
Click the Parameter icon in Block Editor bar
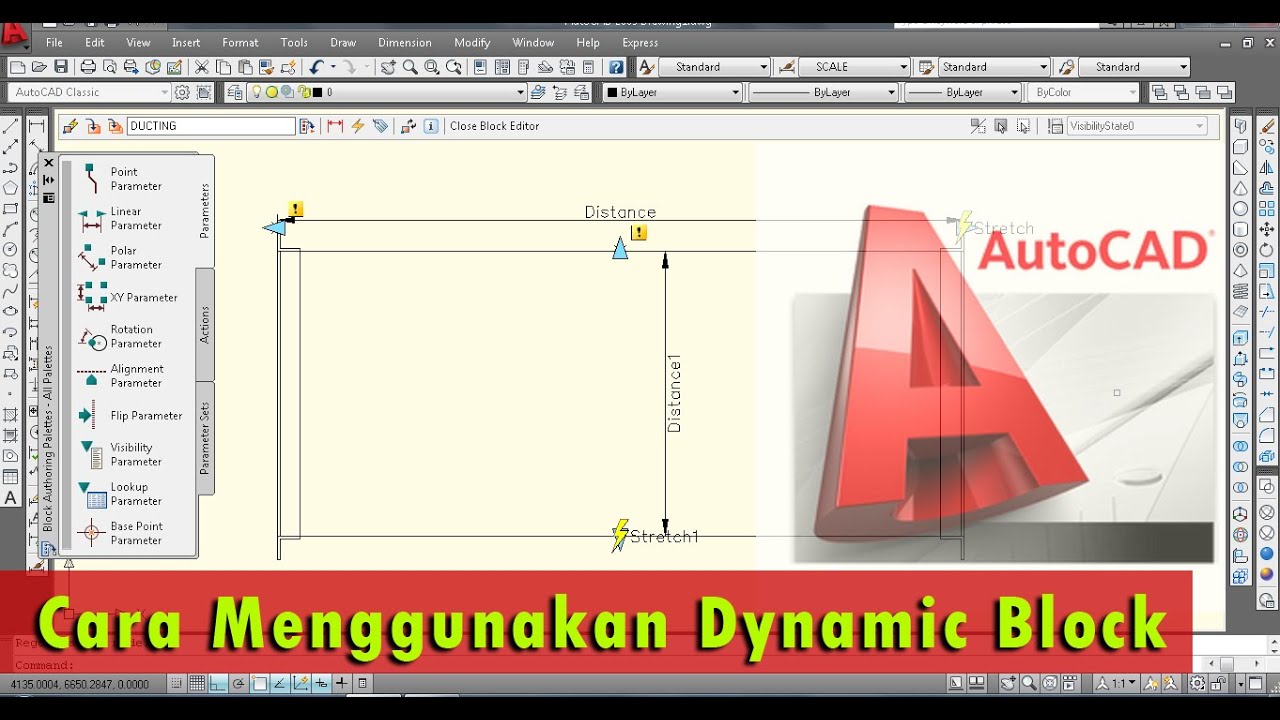[x=335, y=126]
